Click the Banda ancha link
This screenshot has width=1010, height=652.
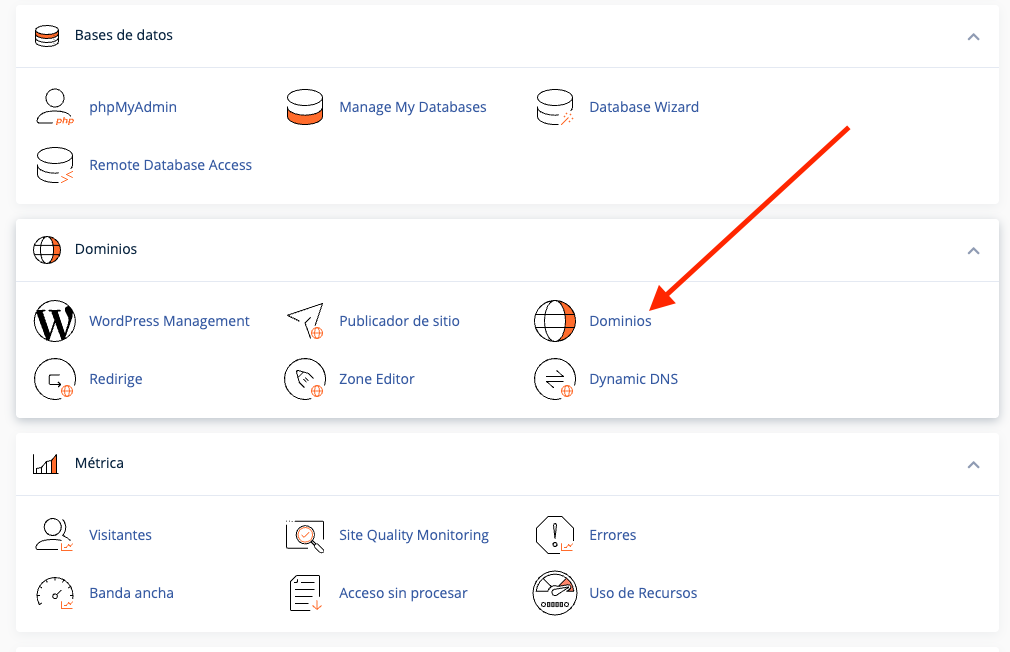point(131,593)
